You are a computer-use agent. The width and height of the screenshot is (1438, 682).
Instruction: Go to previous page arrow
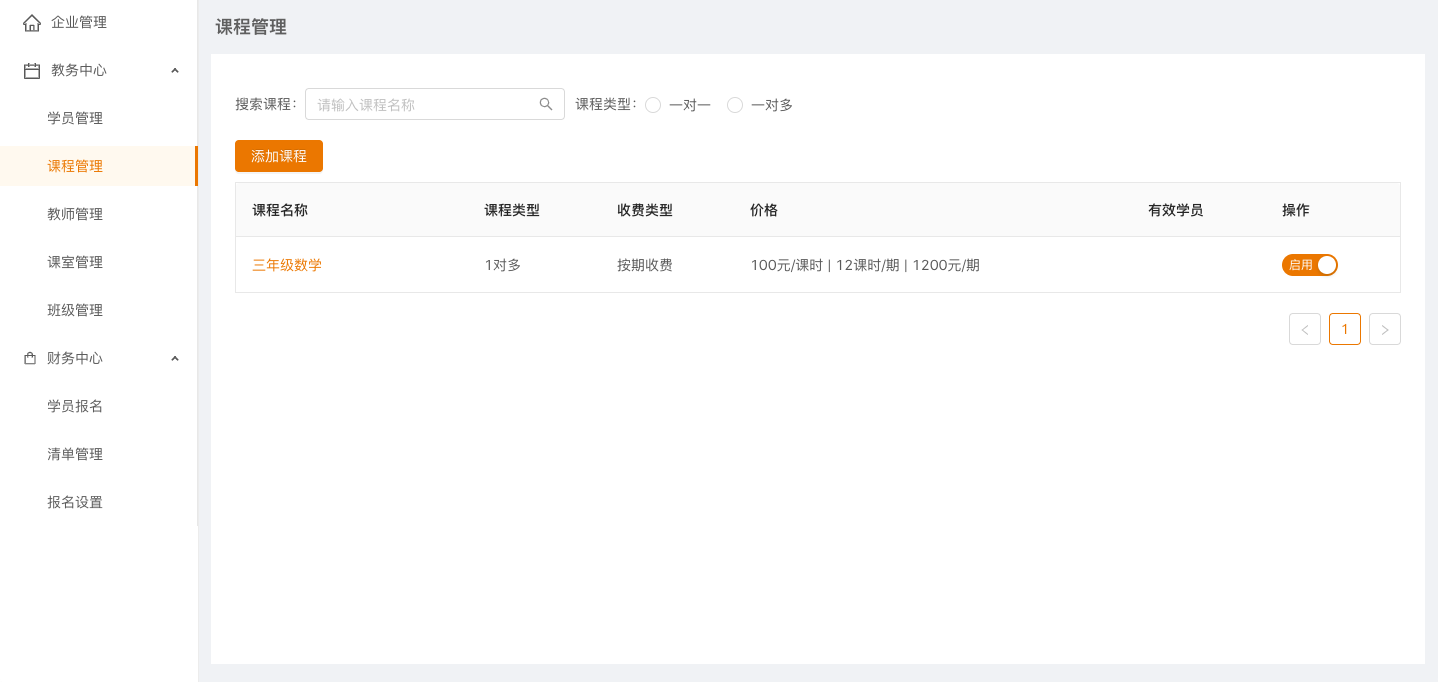[1305, 329]
